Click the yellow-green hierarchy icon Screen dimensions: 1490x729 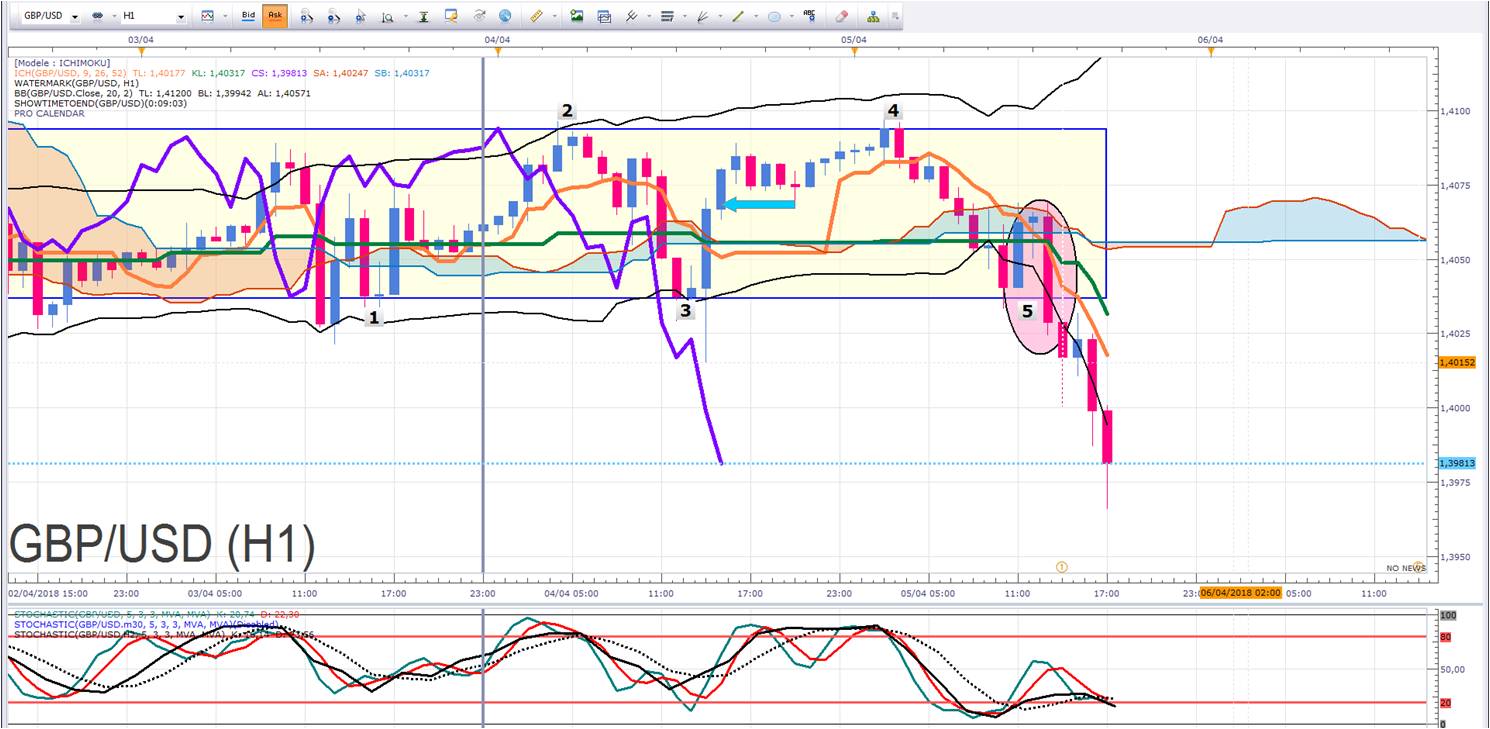click(873, 17)
